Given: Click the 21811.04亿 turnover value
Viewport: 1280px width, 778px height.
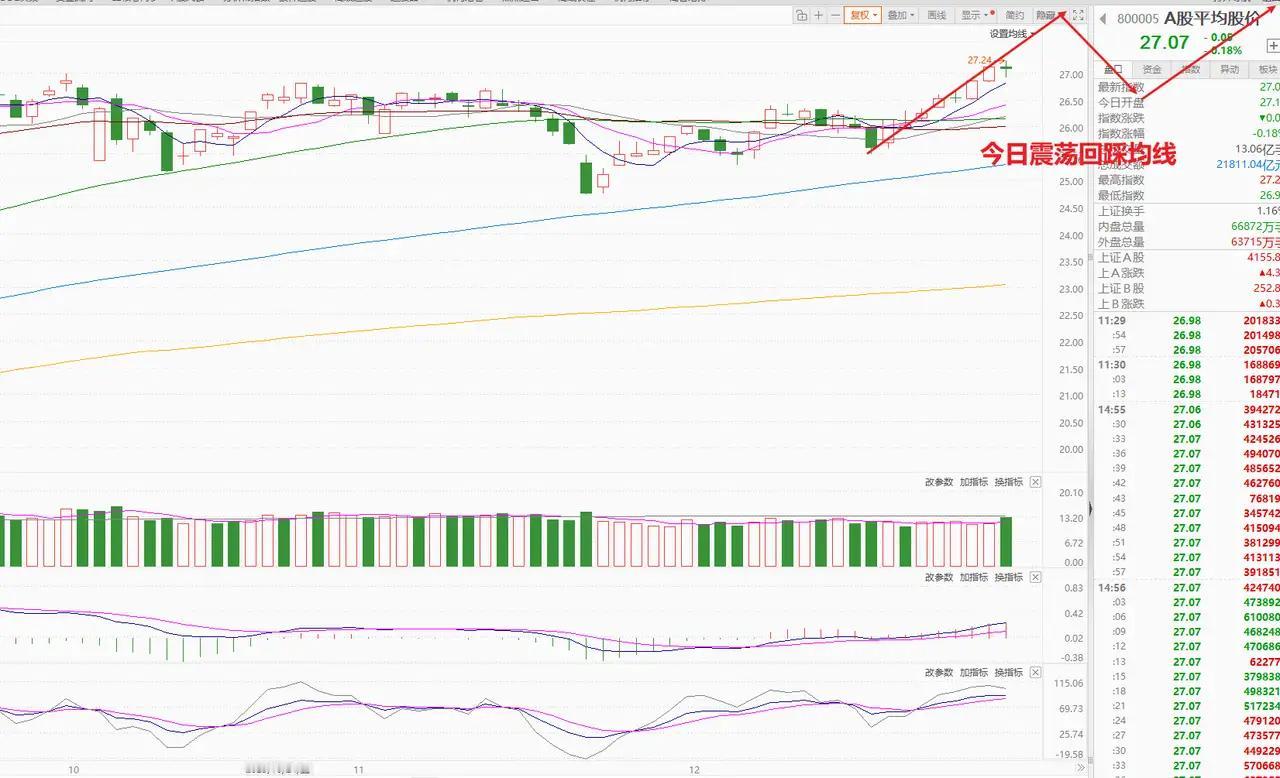Looking at the screenshot, I should coord(1248,164).
